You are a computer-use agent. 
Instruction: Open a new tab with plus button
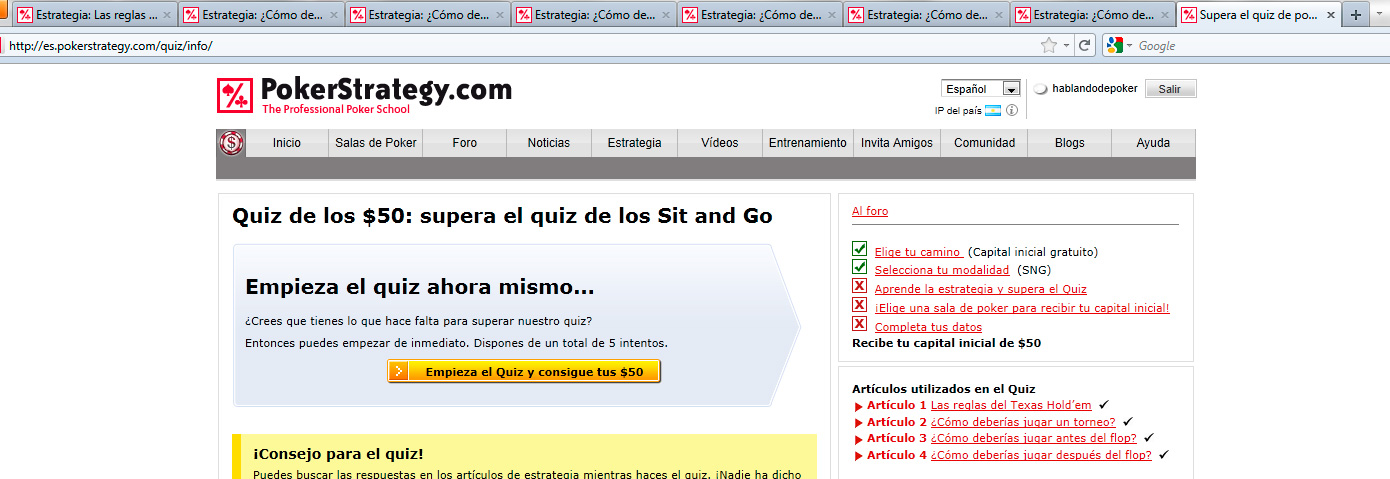coord(1356,16)
